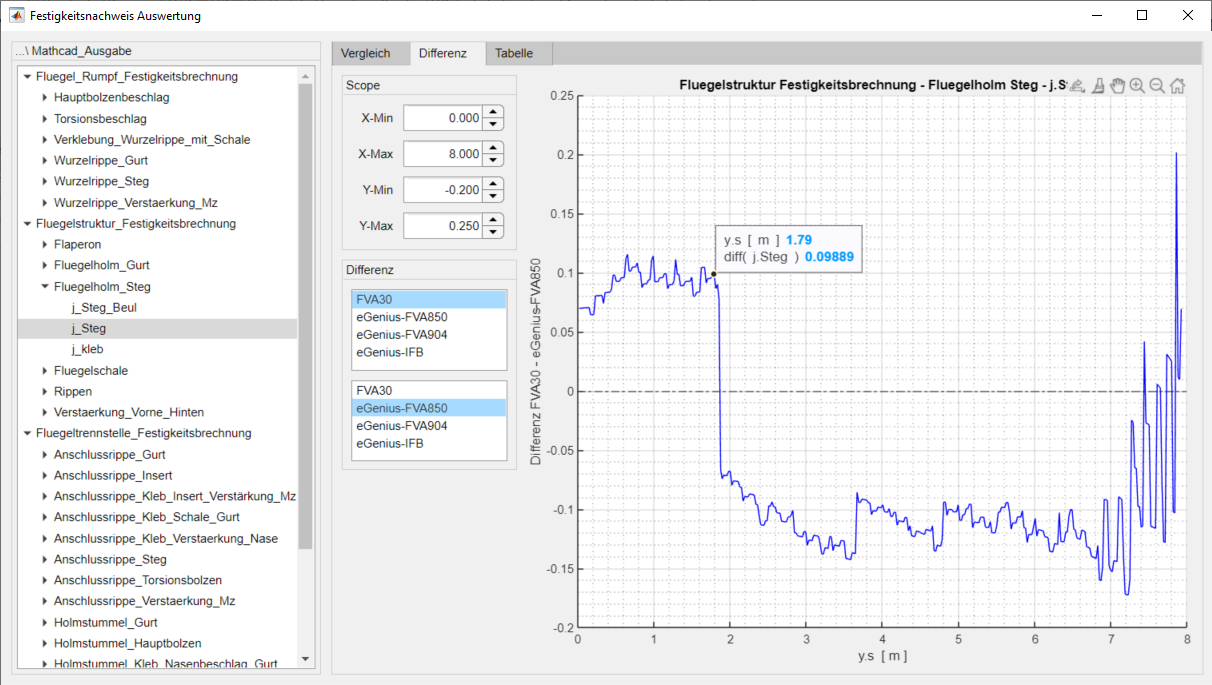The height and width of the screenshot is (685, 1212).
Task: Expand the Fluegelschale tree node
Action: tap(45, 371)
